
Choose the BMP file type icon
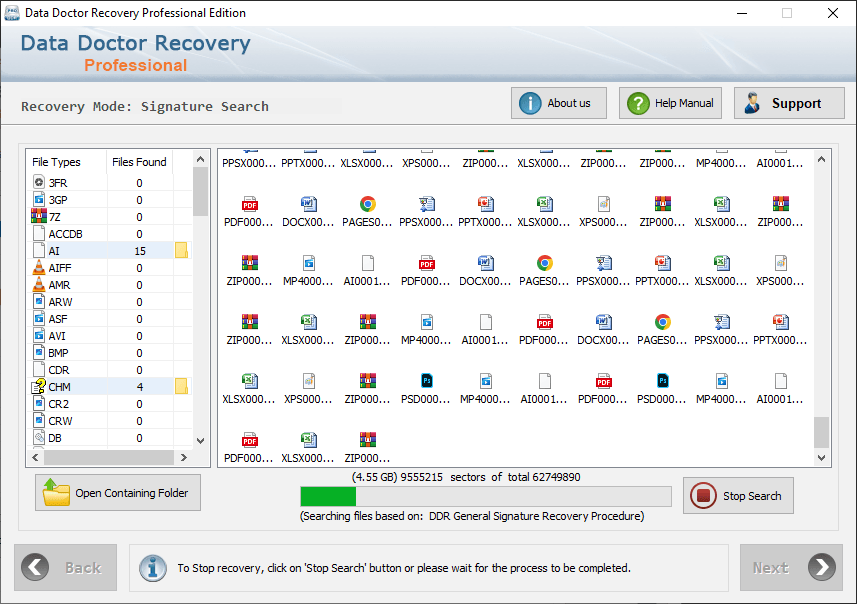39,352
